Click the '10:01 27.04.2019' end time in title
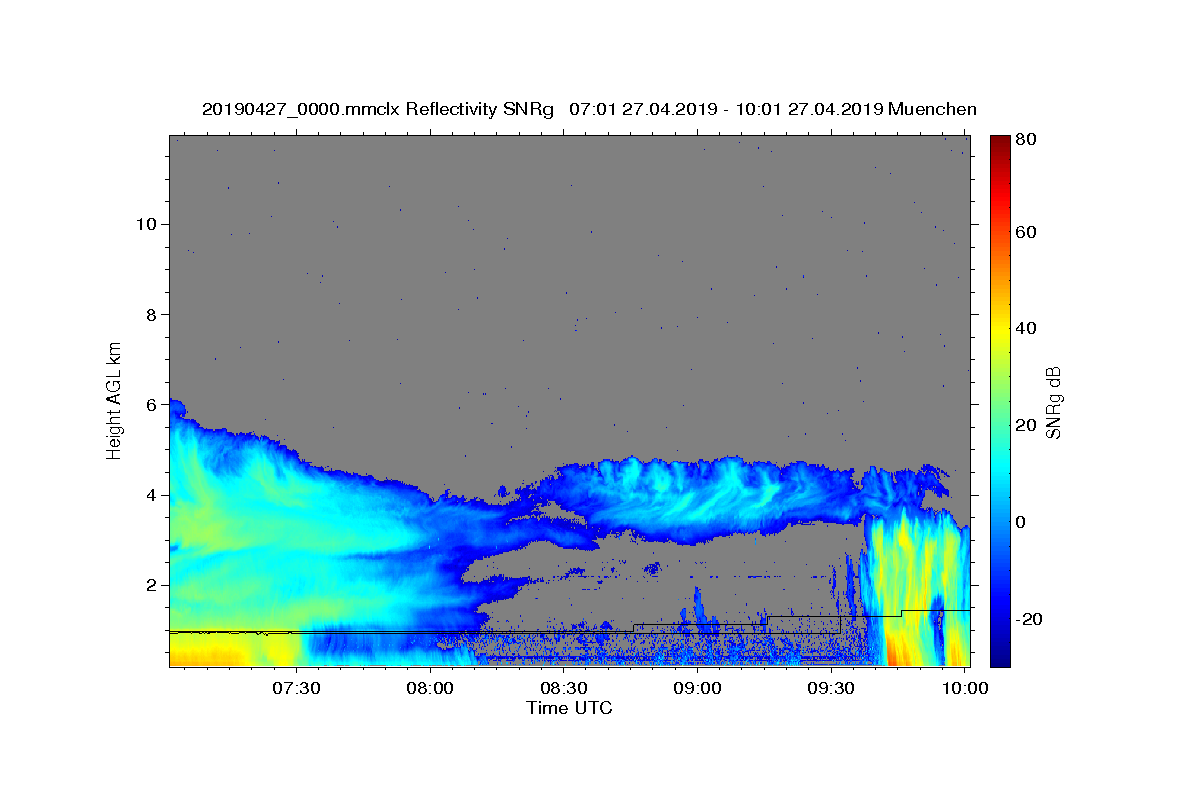Image resolution: width=1200 pixels, height=800 pixels. click(809, 109)
